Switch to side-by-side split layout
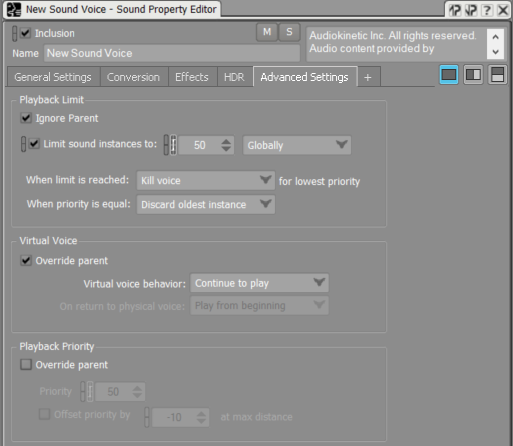Viewport: 513px width, 446px height. point(473,75)
